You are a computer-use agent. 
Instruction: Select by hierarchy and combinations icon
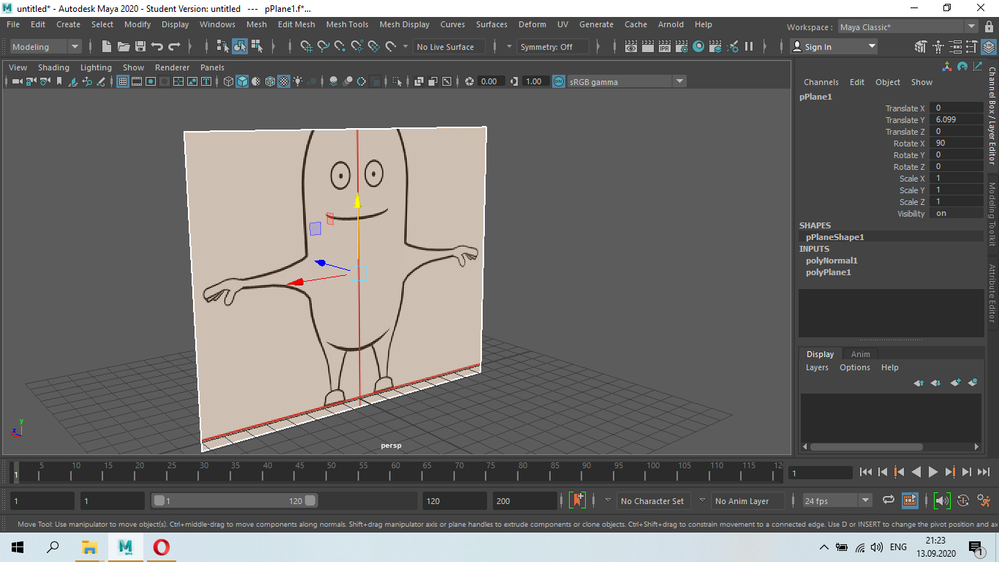[222, 47]
